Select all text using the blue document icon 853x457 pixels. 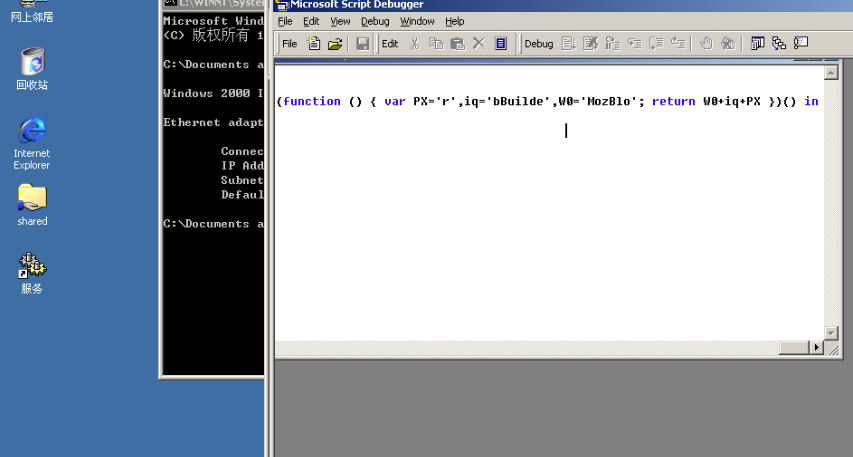pos(500,44)
